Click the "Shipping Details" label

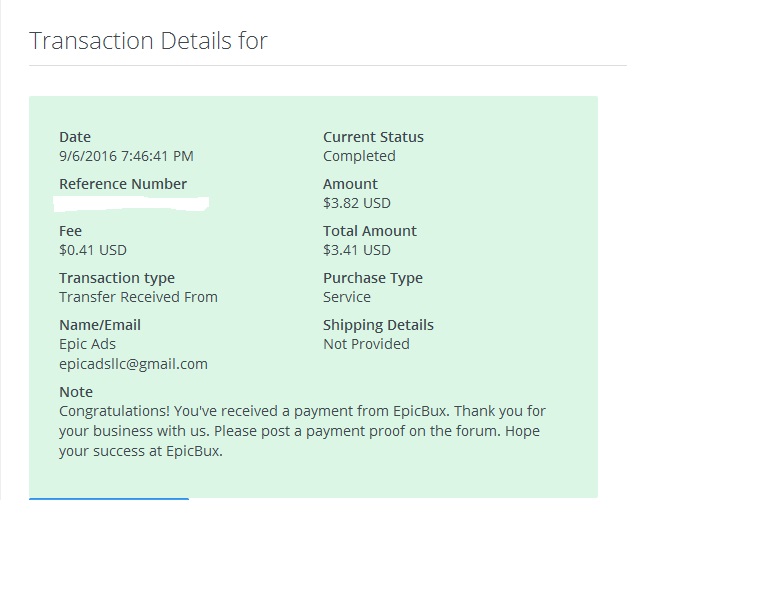point(378,325)
